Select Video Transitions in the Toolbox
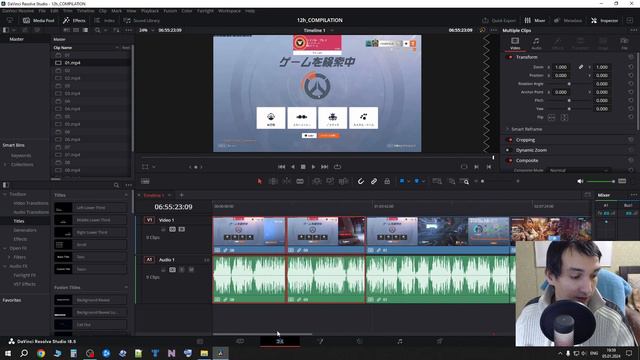This screenshot has width=640, height=360. [x=31, y=203]
